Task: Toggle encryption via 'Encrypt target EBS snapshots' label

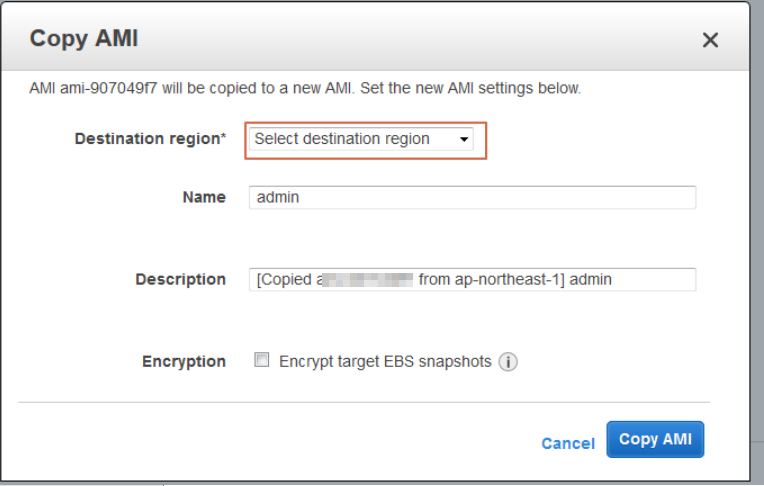Action: coord(385,362)
